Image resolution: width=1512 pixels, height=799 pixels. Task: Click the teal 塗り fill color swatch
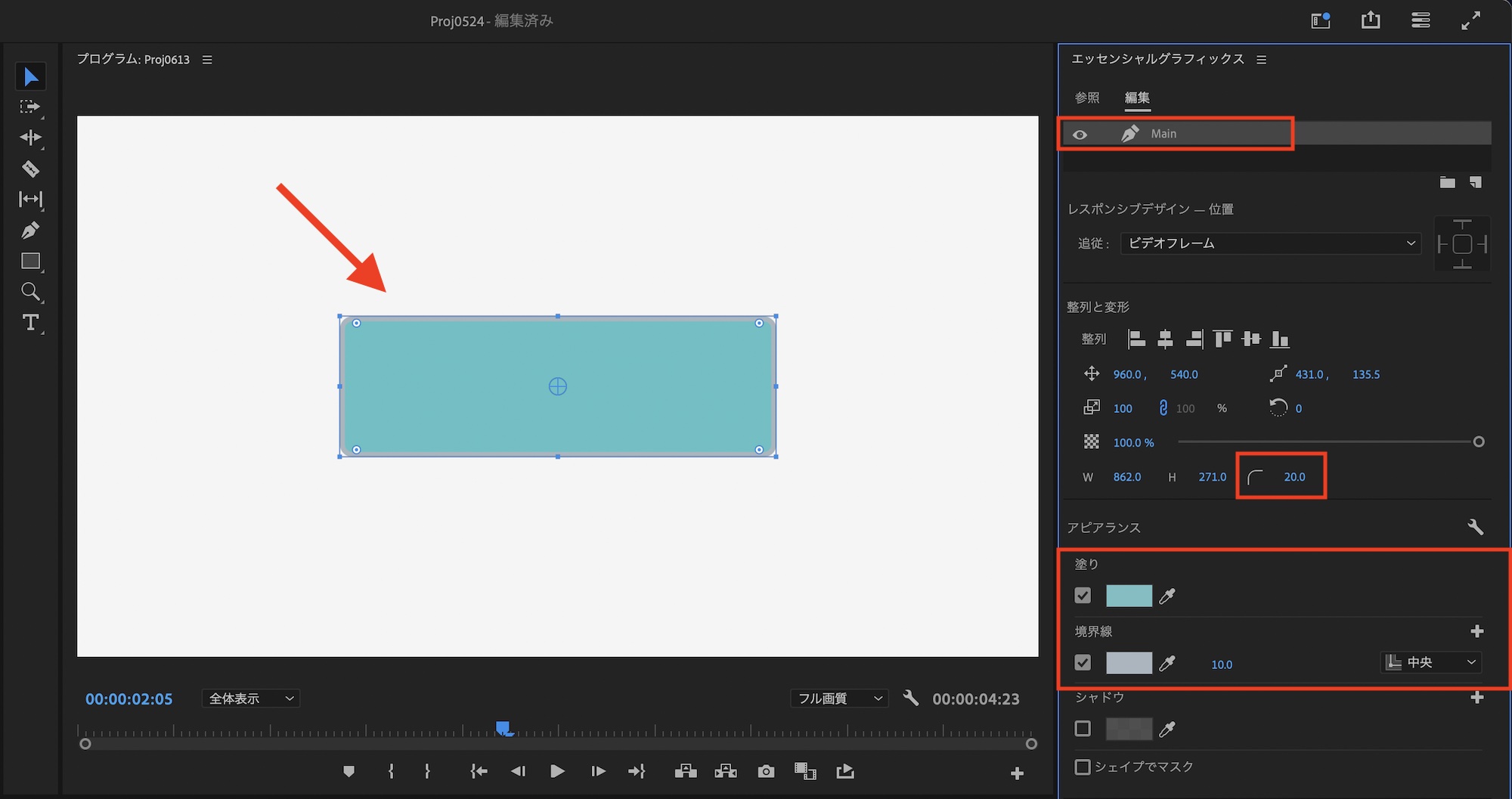1129,596
